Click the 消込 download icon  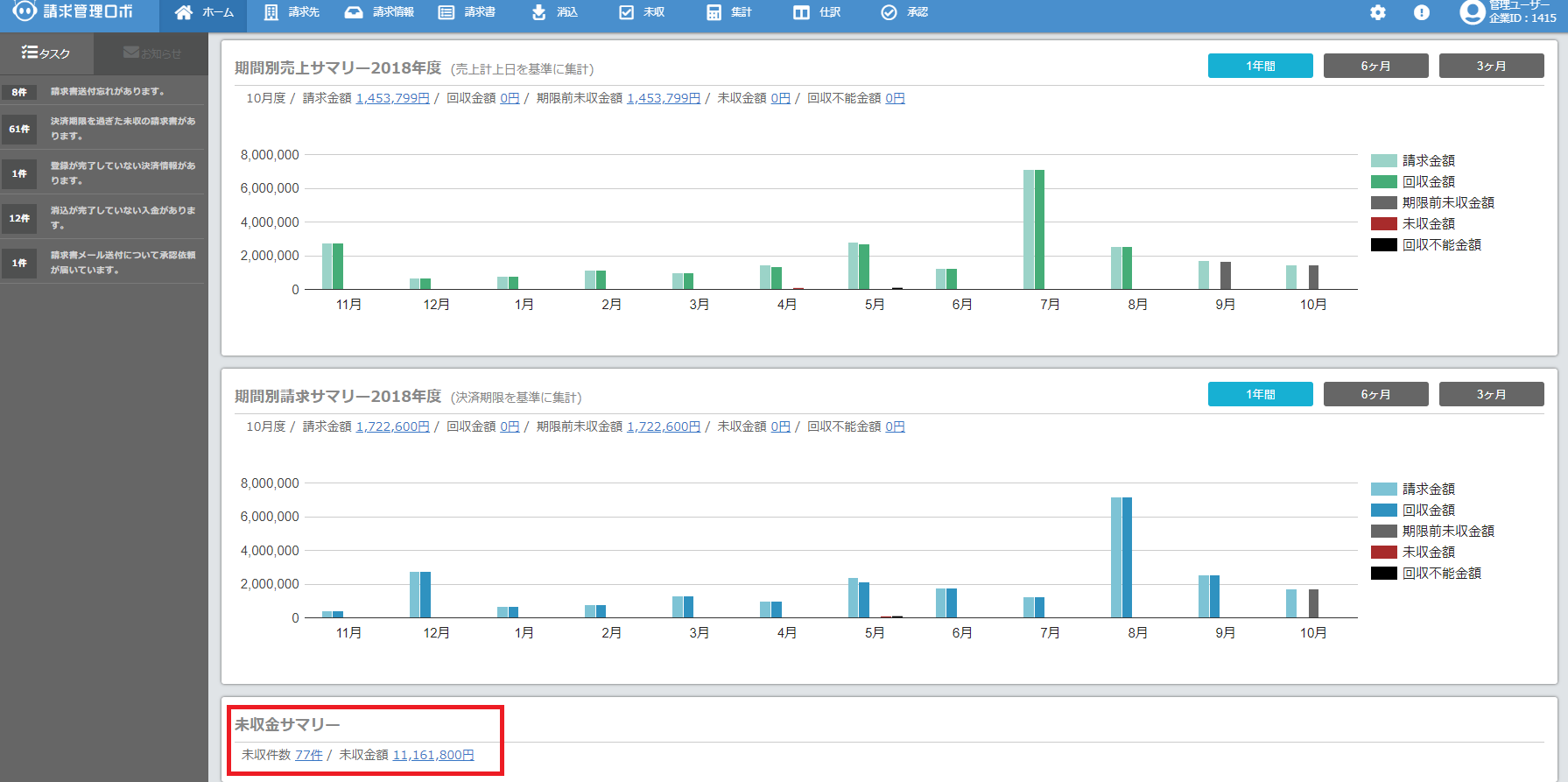(x=539, y=12)
